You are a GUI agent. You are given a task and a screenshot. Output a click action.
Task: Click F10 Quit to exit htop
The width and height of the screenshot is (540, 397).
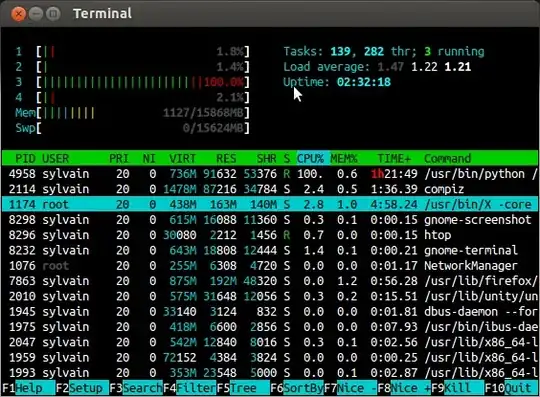[511, 388]
